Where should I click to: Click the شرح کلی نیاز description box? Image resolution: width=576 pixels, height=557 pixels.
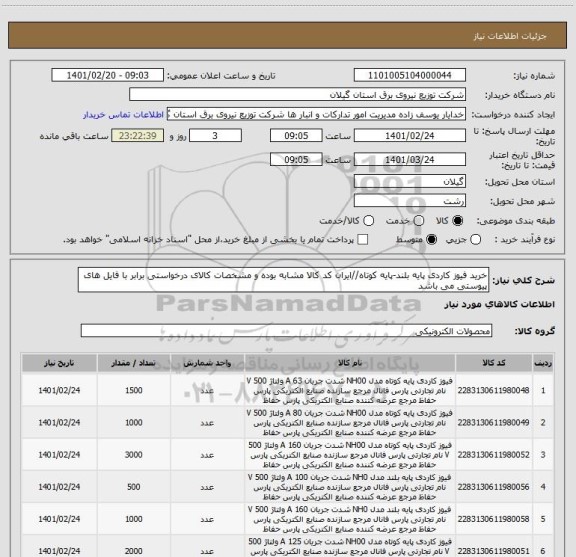pos(283,280)
